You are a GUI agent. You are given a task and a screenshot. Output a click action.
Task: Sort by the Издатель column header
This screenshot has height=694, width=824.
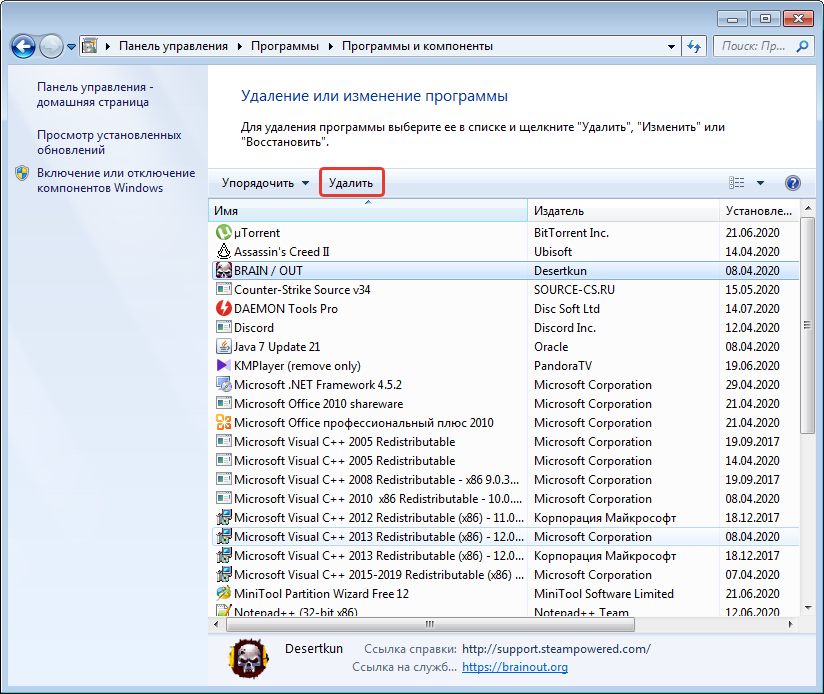point(623,211)
